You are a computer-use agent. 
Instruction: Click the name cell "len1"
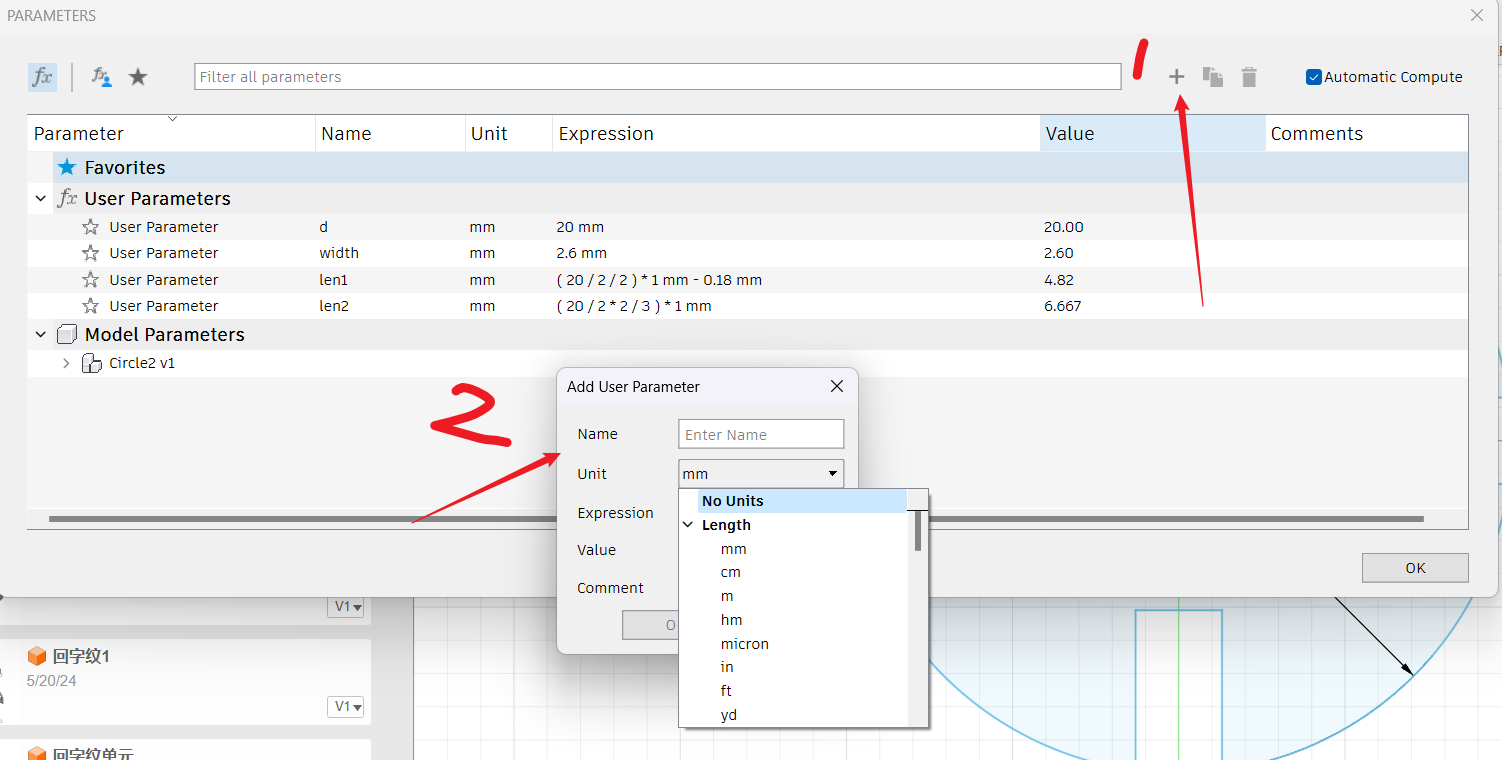[334, 280]
